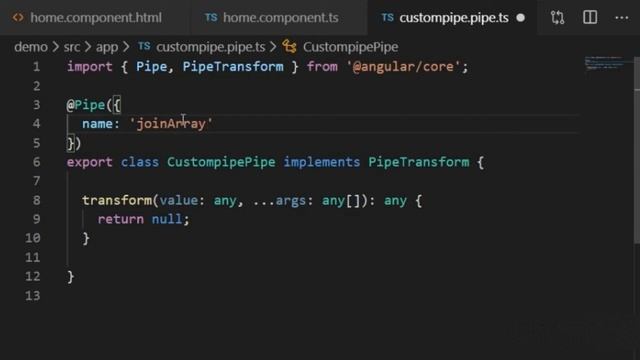Click the '@angular/core' import string
This screenshot has height=360, width=640.
pyautogui.click(x=403, y=67)
